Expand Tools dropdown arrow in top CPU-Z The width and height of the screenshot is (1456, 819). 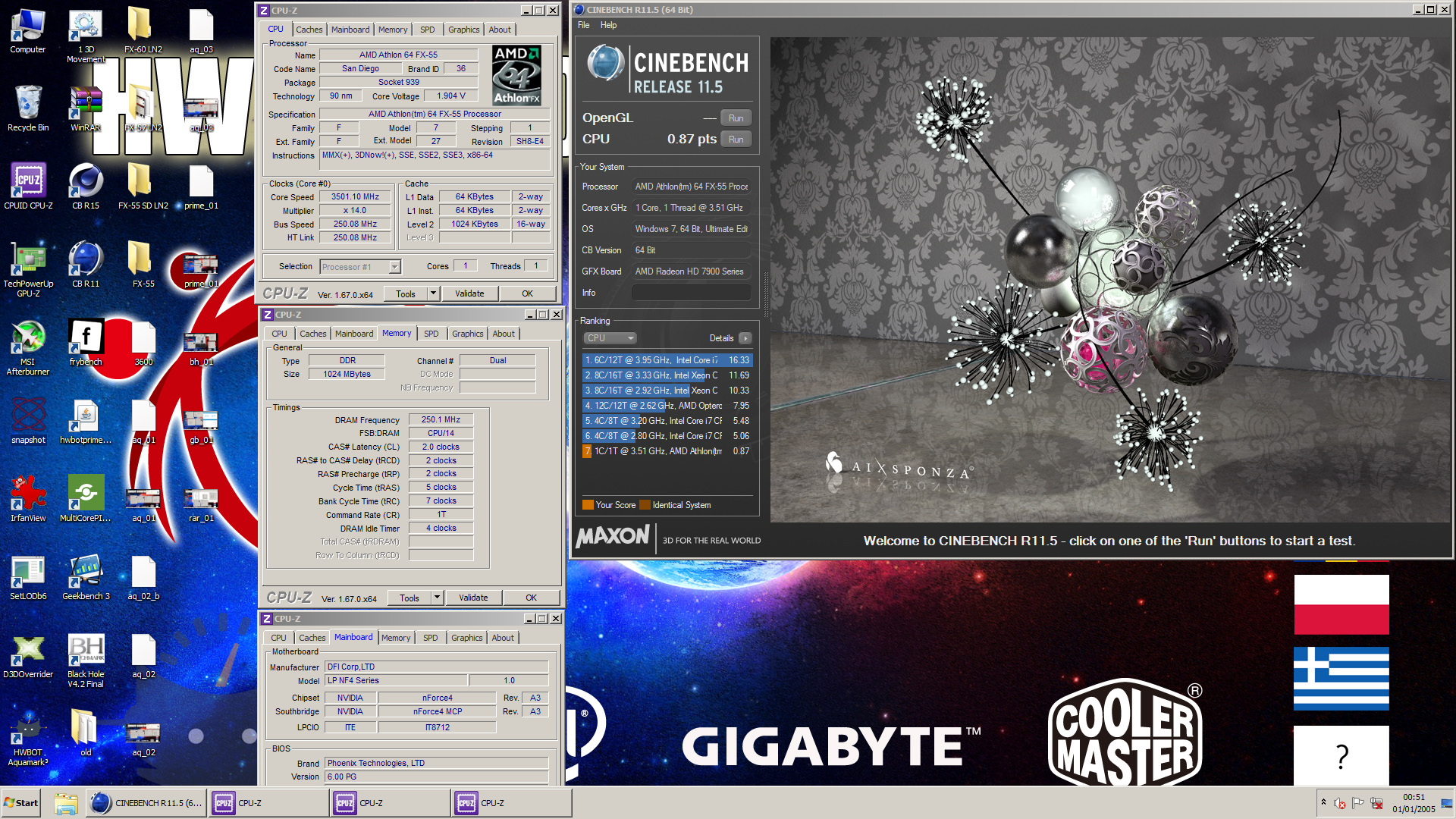click(x=433, y=293)
